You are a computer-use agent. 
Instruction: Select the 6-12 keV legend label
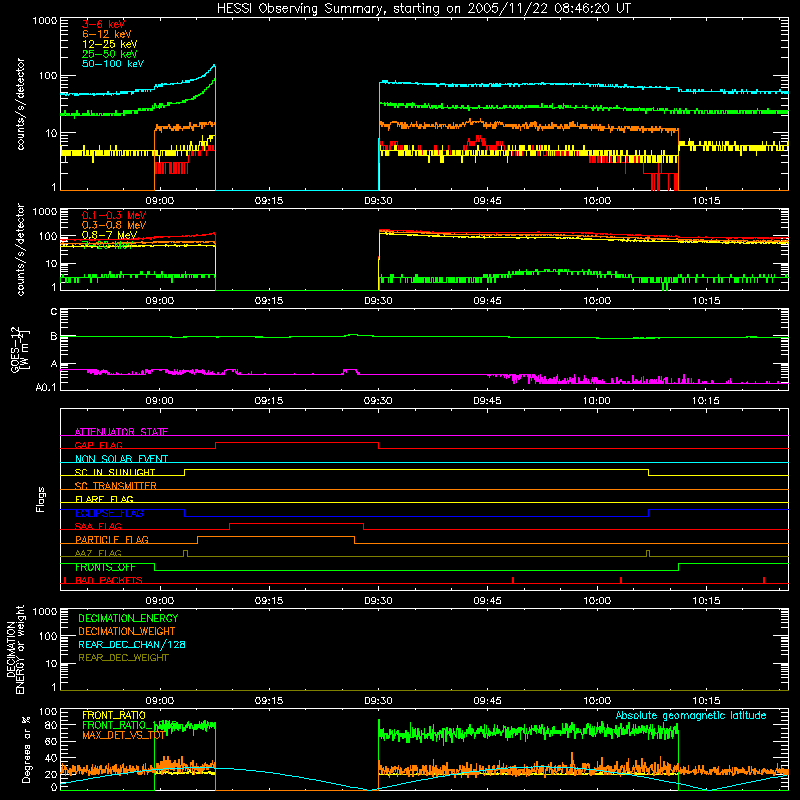pyautogui.click(x=107, y=34)
